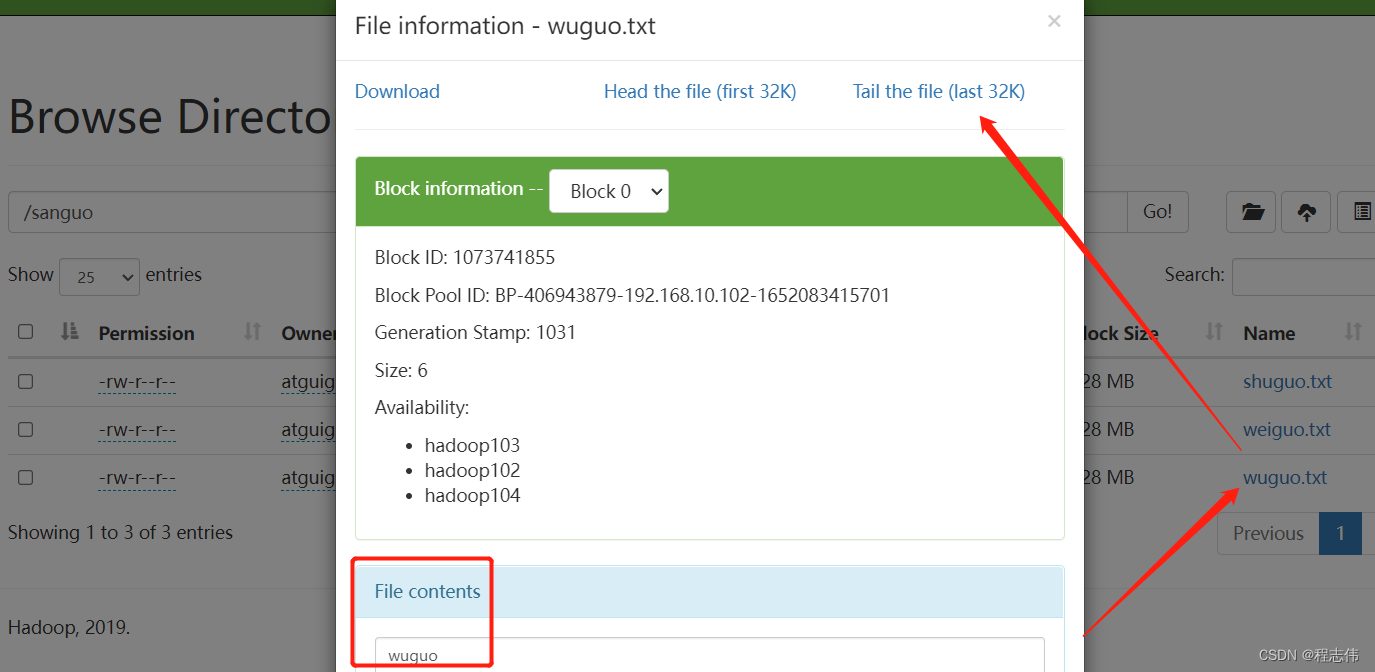Screen dimensions: 1375x672
Task: Click sort arrows on Name column
Action: click(x=1353, y=332)
